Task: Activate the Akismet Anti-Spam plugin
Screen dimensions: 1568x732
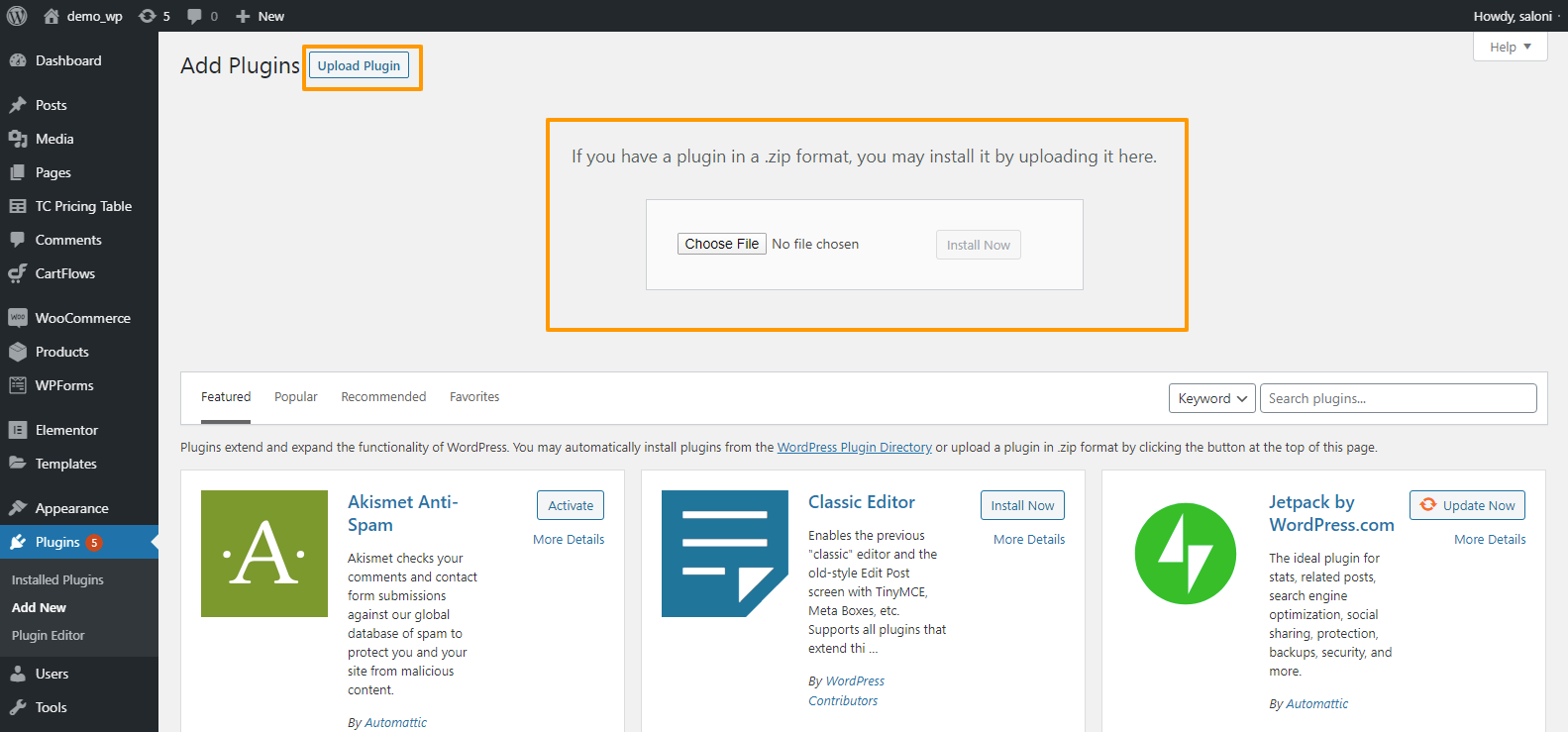Action: tap(571, 505)
